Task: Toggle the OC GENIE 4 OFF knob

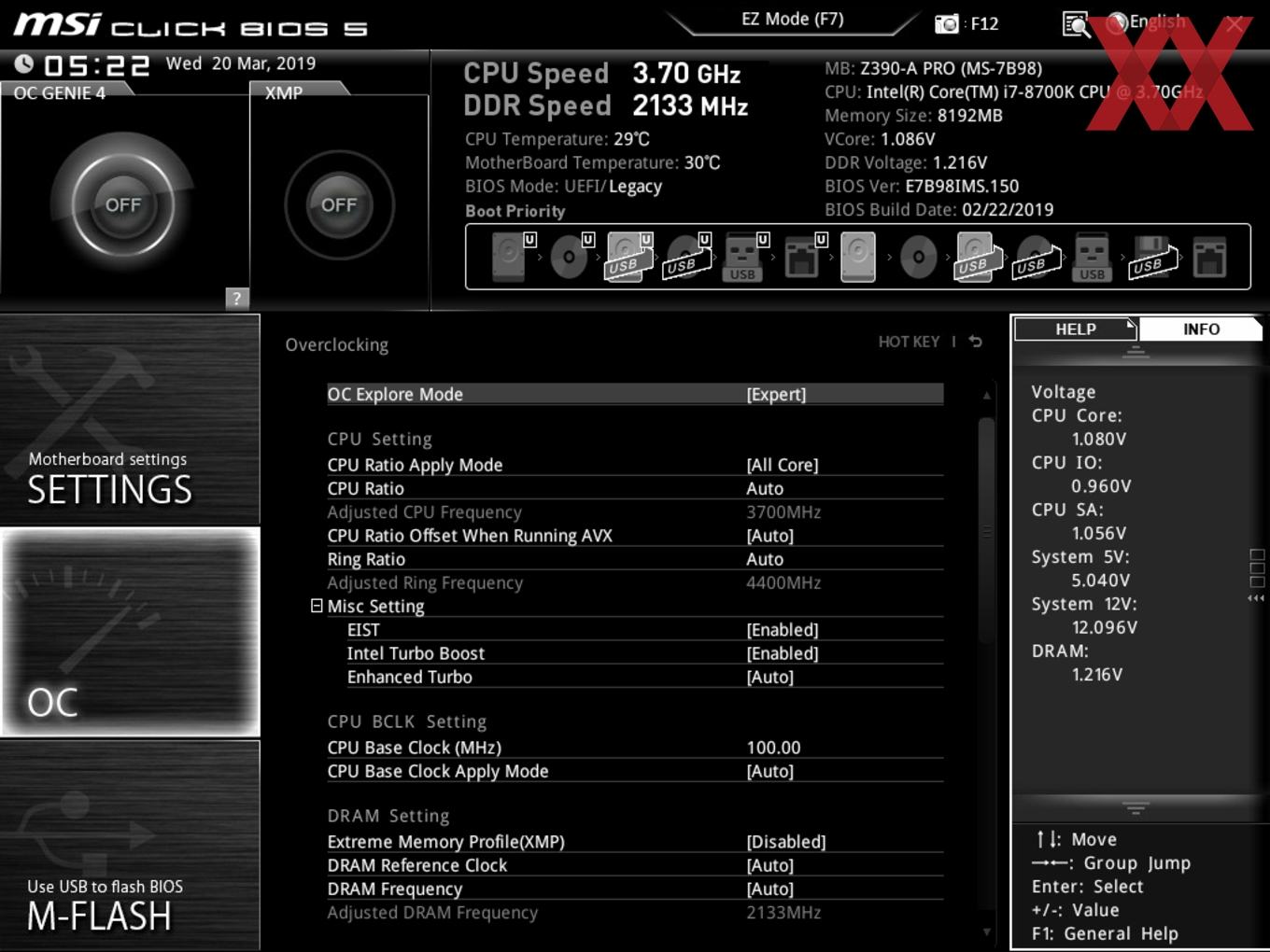Action: 123,204
